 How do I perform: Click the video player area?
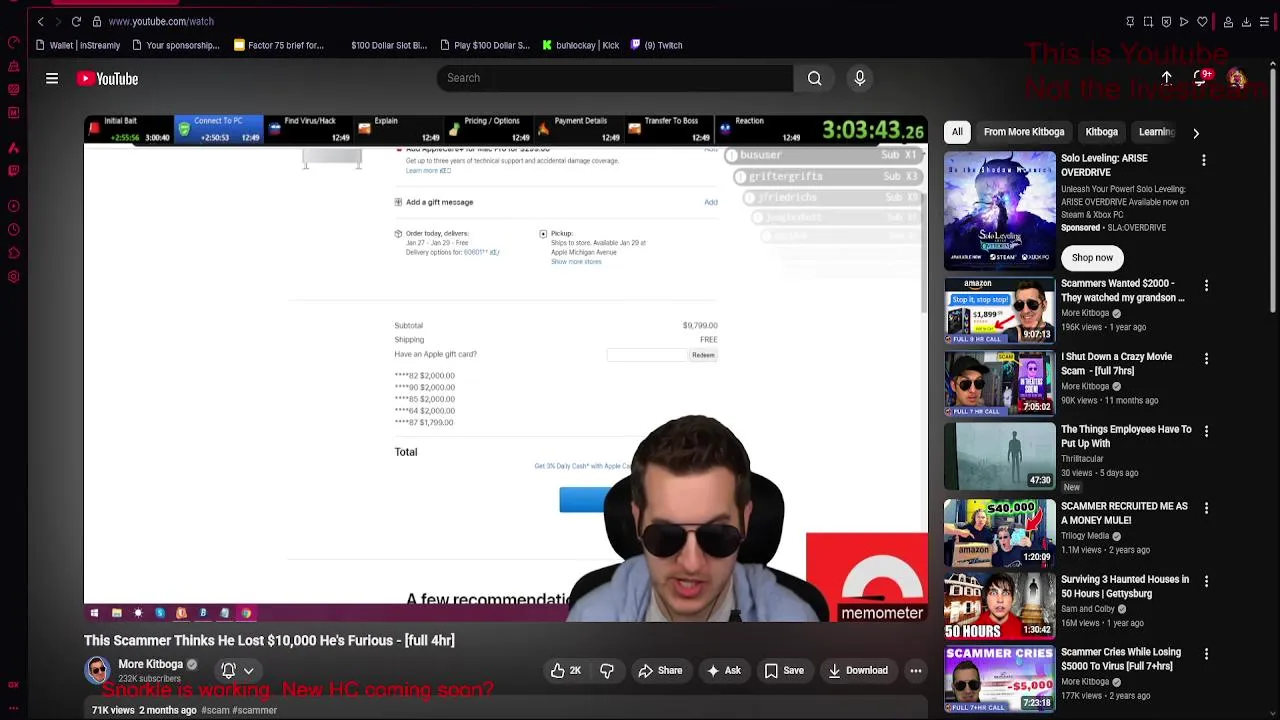[x=505, y=370]
